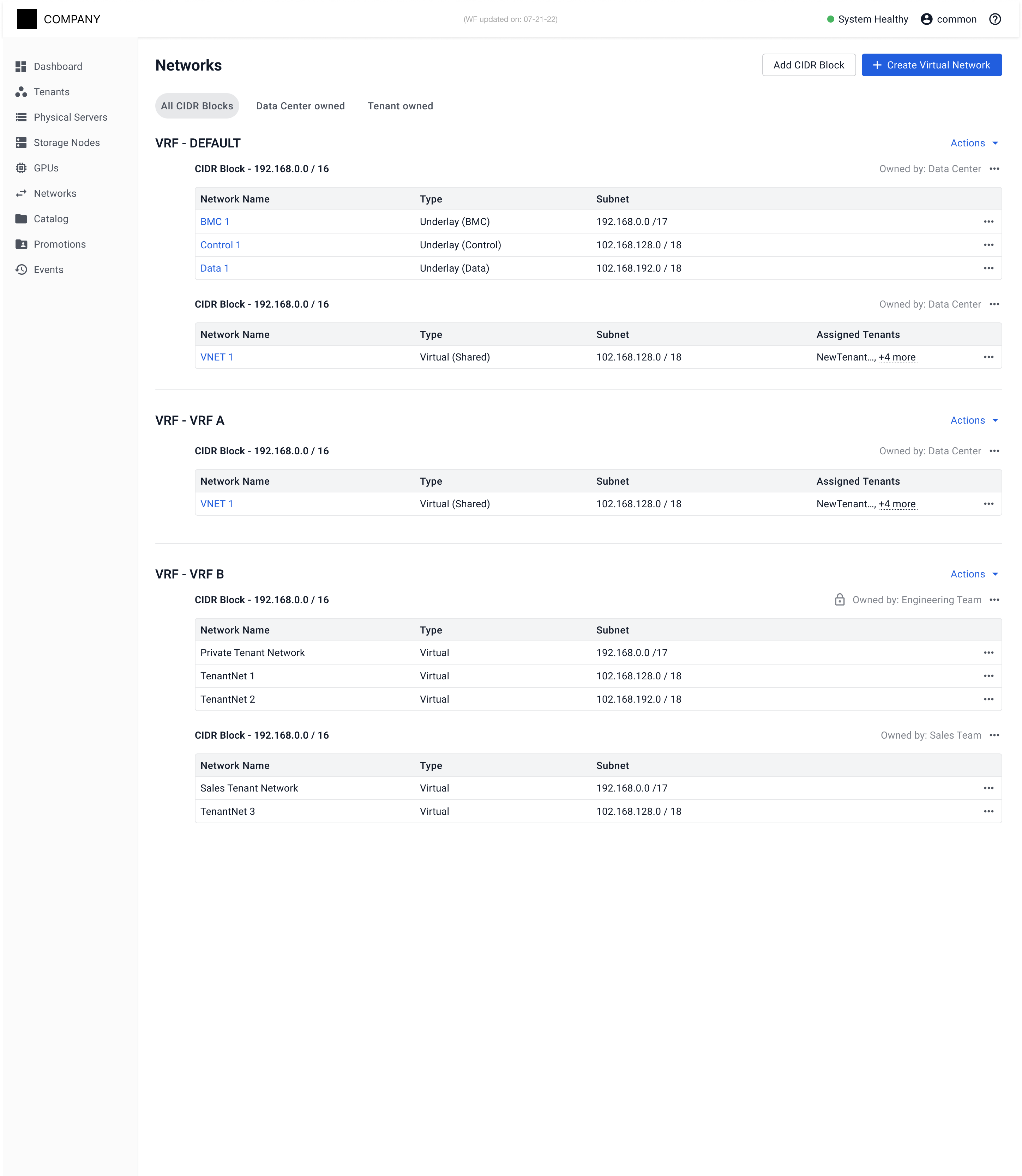
Task: Open the three-dot menu for BMC 1 row
Action: [988, 222]
